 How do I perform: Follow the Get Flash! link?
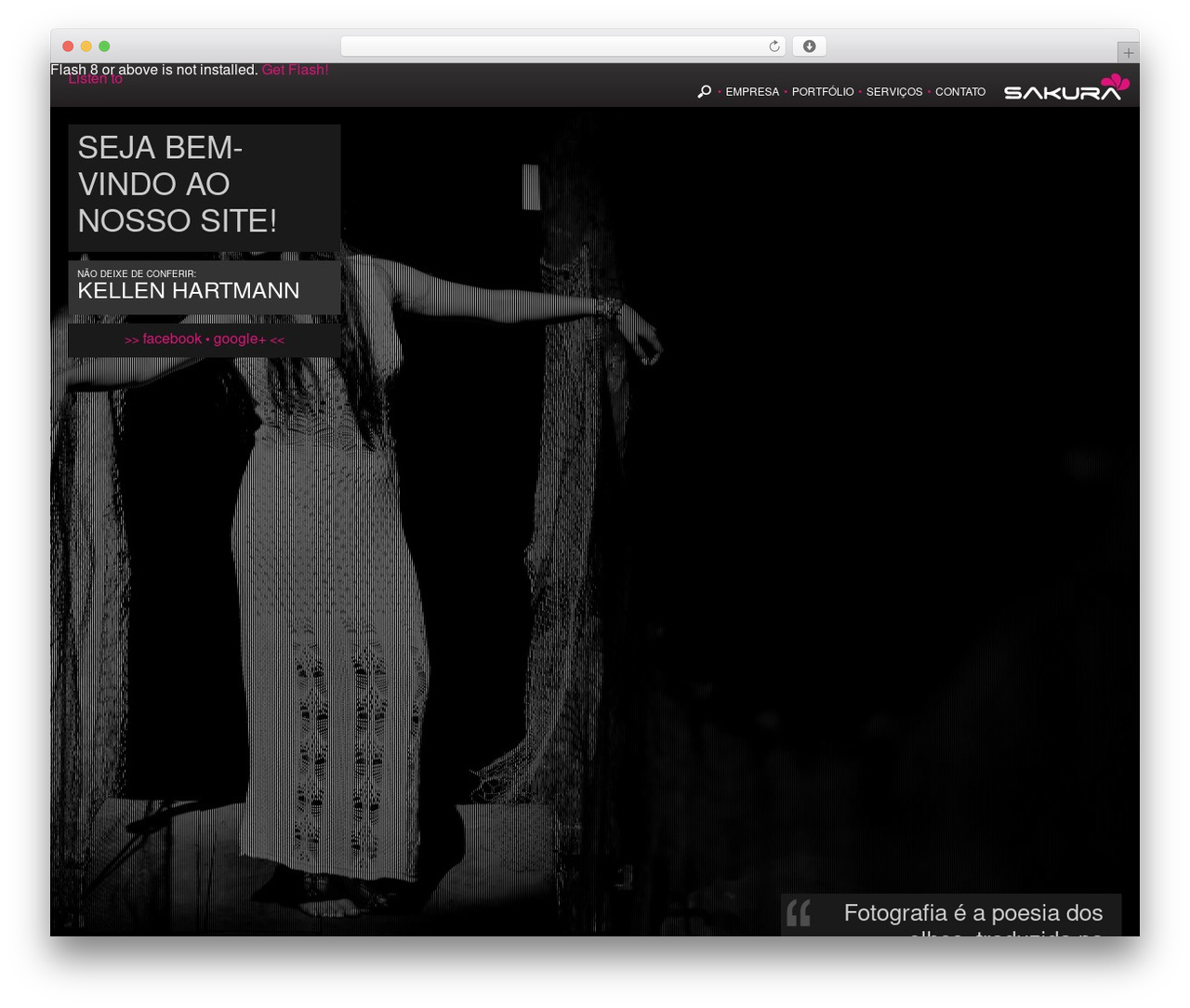295,70
